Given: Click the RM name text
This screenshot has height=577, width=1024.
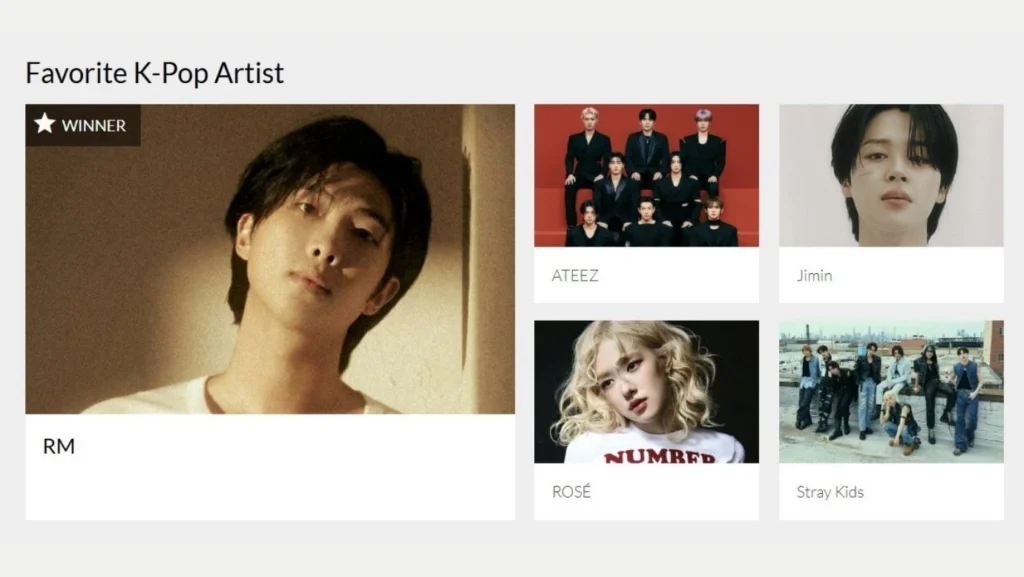Looking at the screenshot, I should 59,446.
